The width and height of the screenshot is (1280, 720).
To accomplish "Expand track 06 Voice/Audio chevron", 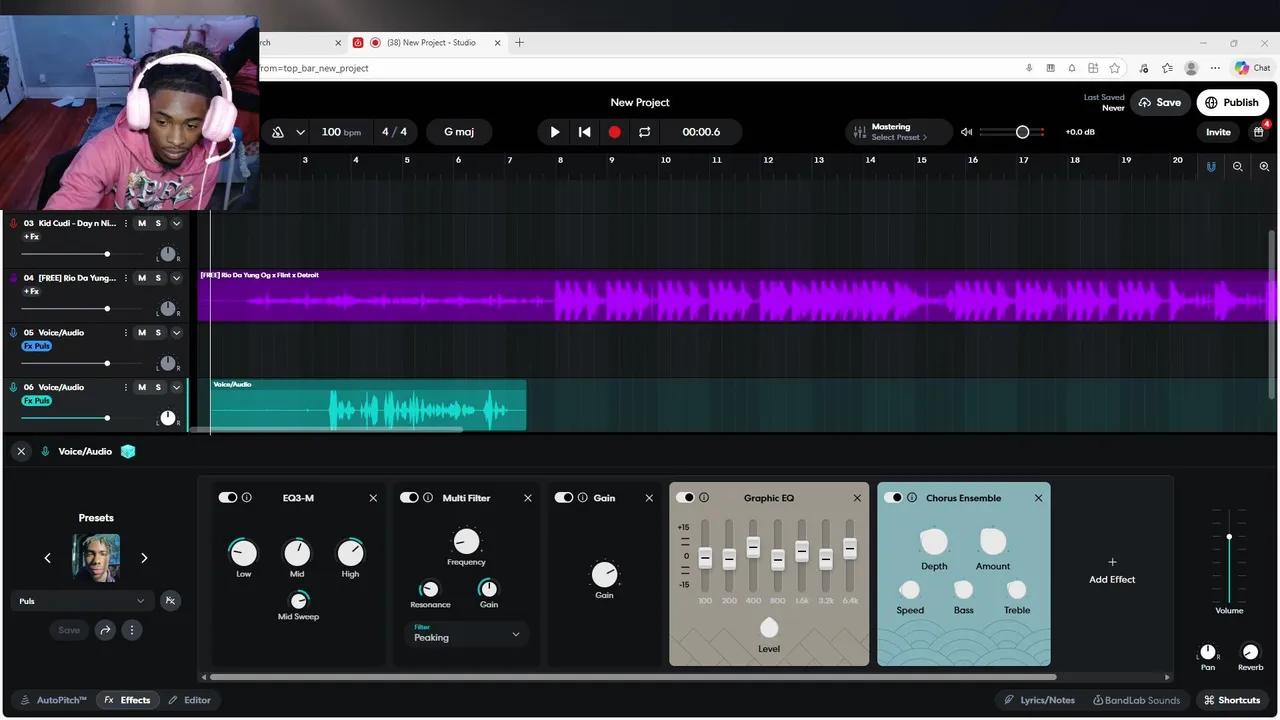I will 177,387.
